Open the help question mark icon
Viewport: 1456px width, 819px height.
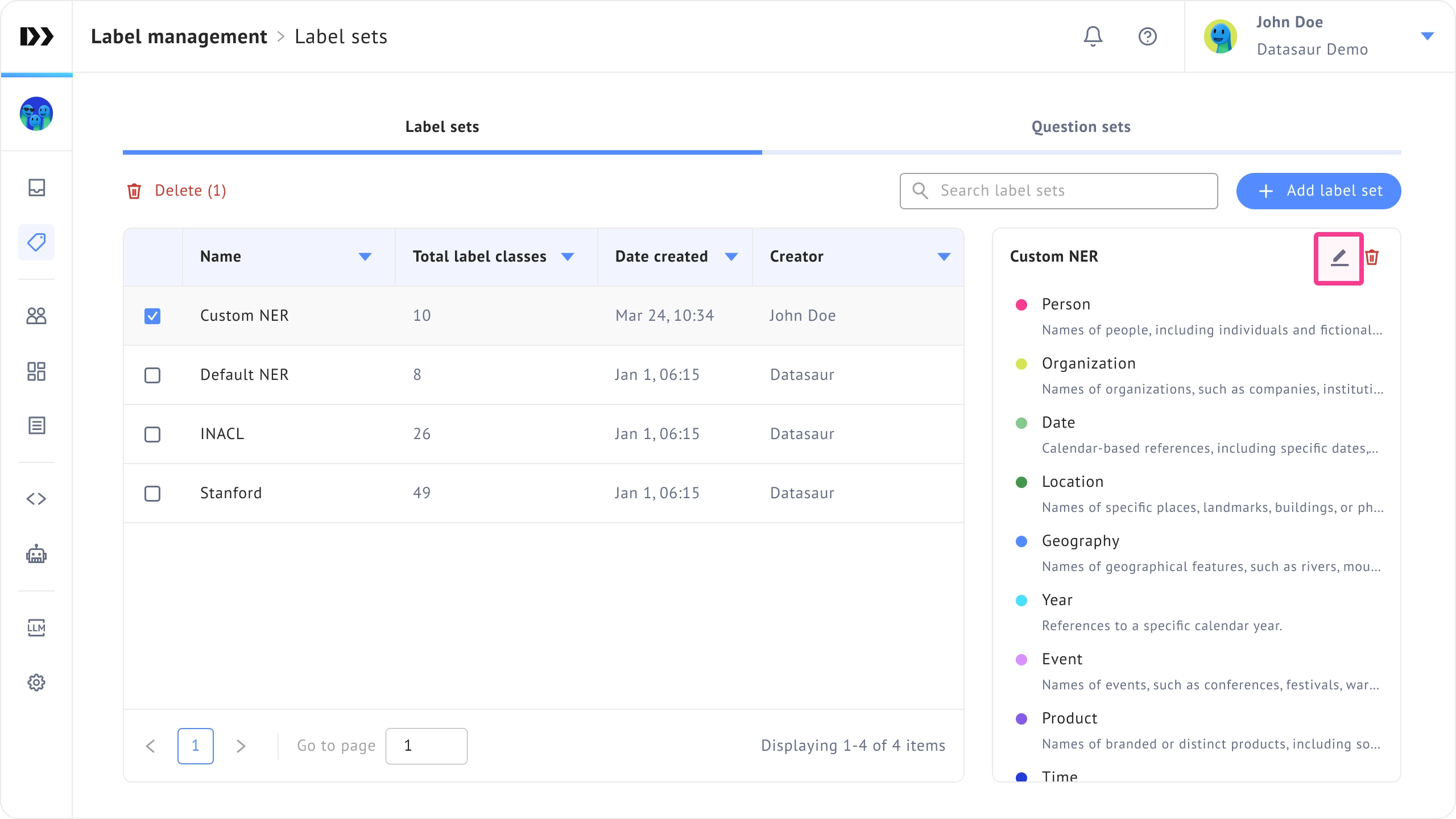[x=1147, y=37]
